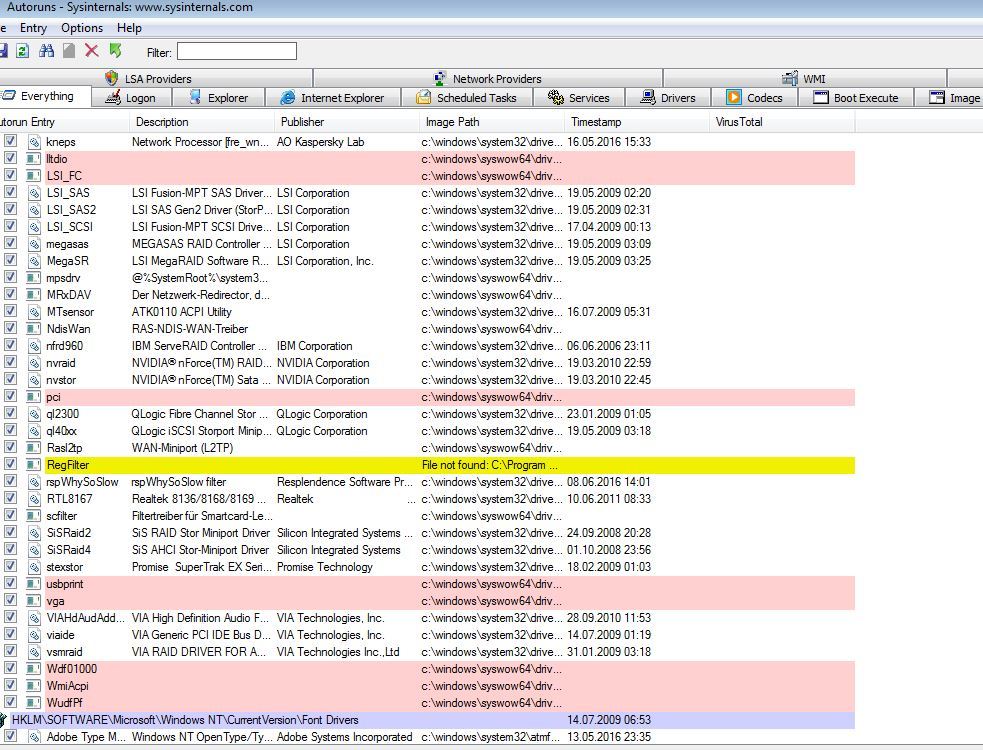Click the file icon next to mpsdrv
This screenshot has height=750, width=983.
point(34,278)
